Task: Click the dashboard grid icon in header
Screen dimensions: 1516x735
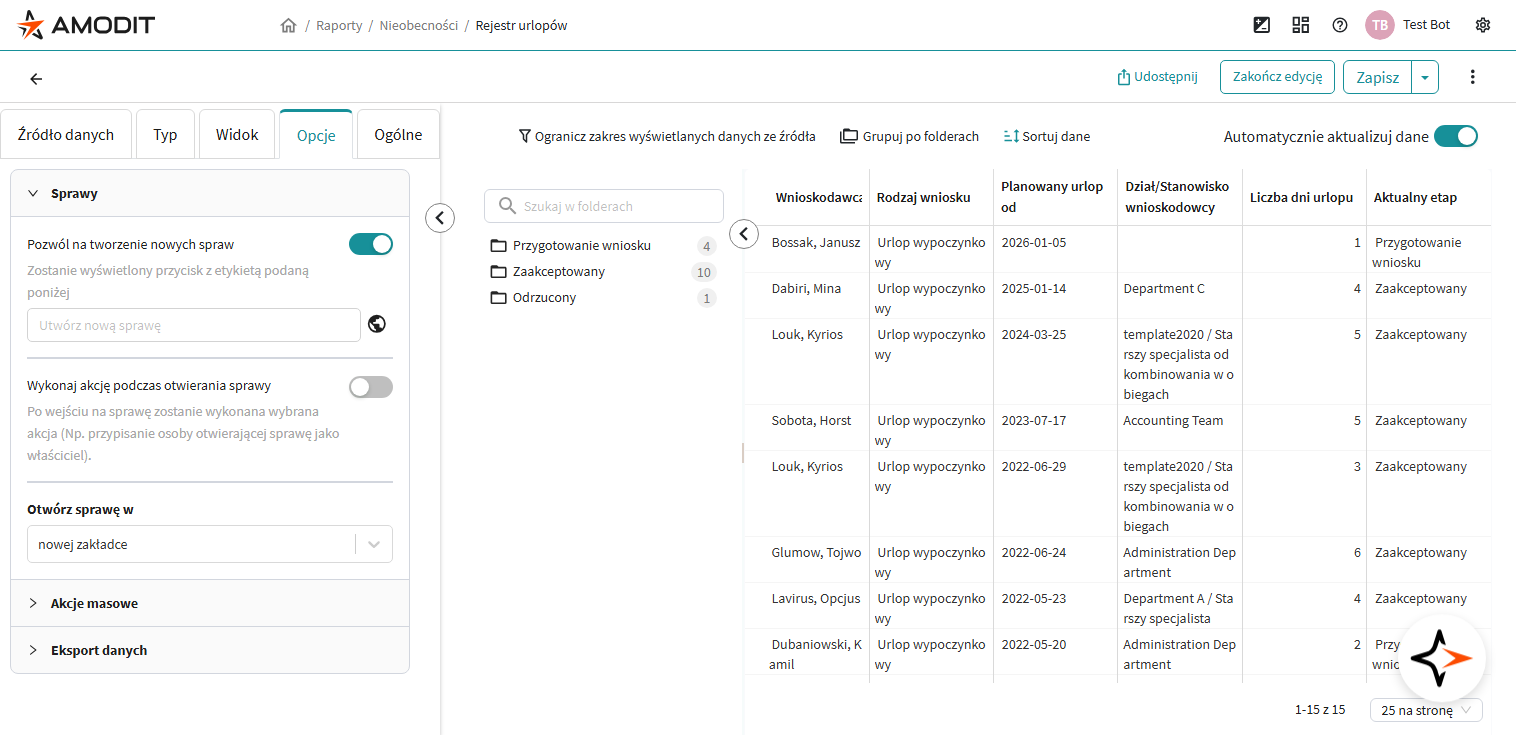Action: [x=1301, y=25]
